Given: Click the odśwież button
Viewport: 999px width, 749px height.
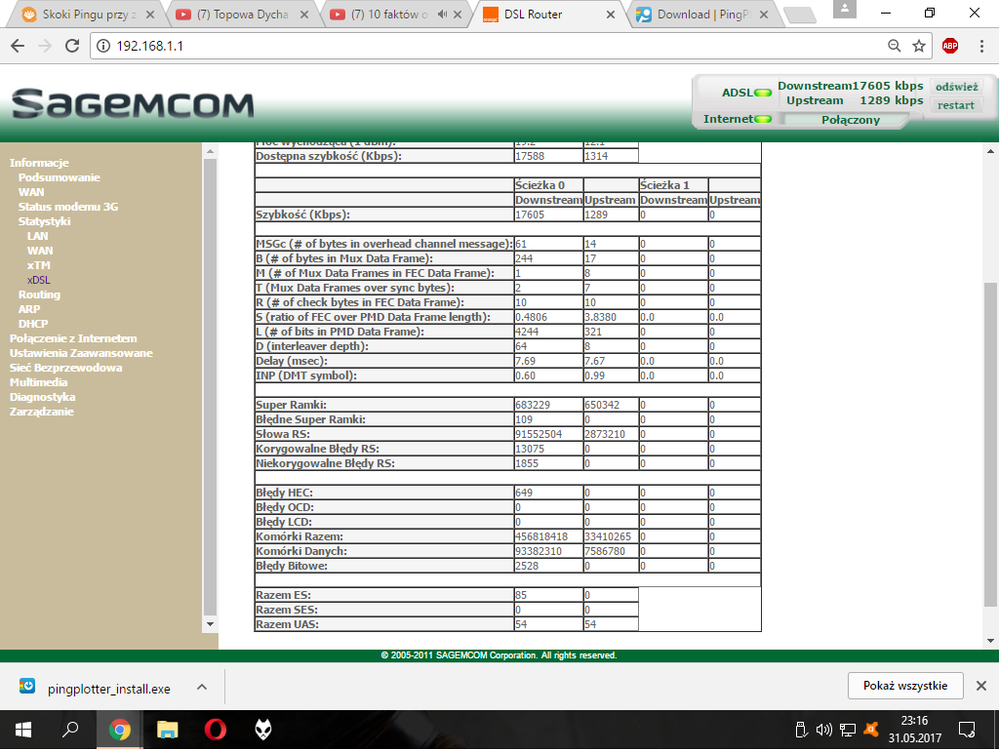Looking at the screenshot, I should [956, 87].
